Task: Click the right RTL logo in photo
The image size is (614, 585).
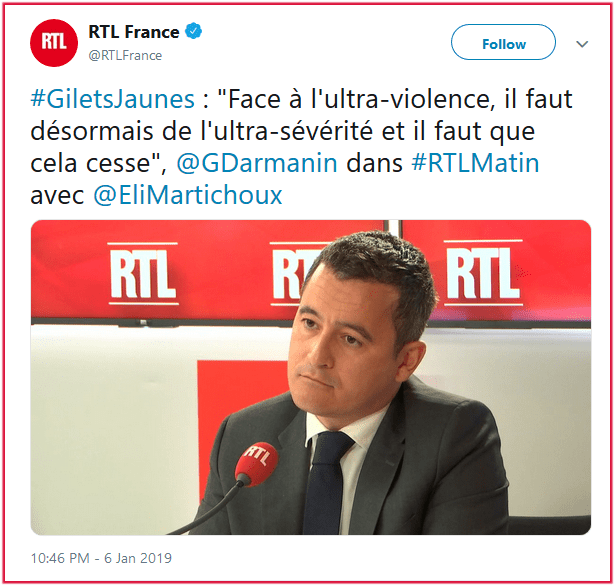Action: [x=483, y=273]
